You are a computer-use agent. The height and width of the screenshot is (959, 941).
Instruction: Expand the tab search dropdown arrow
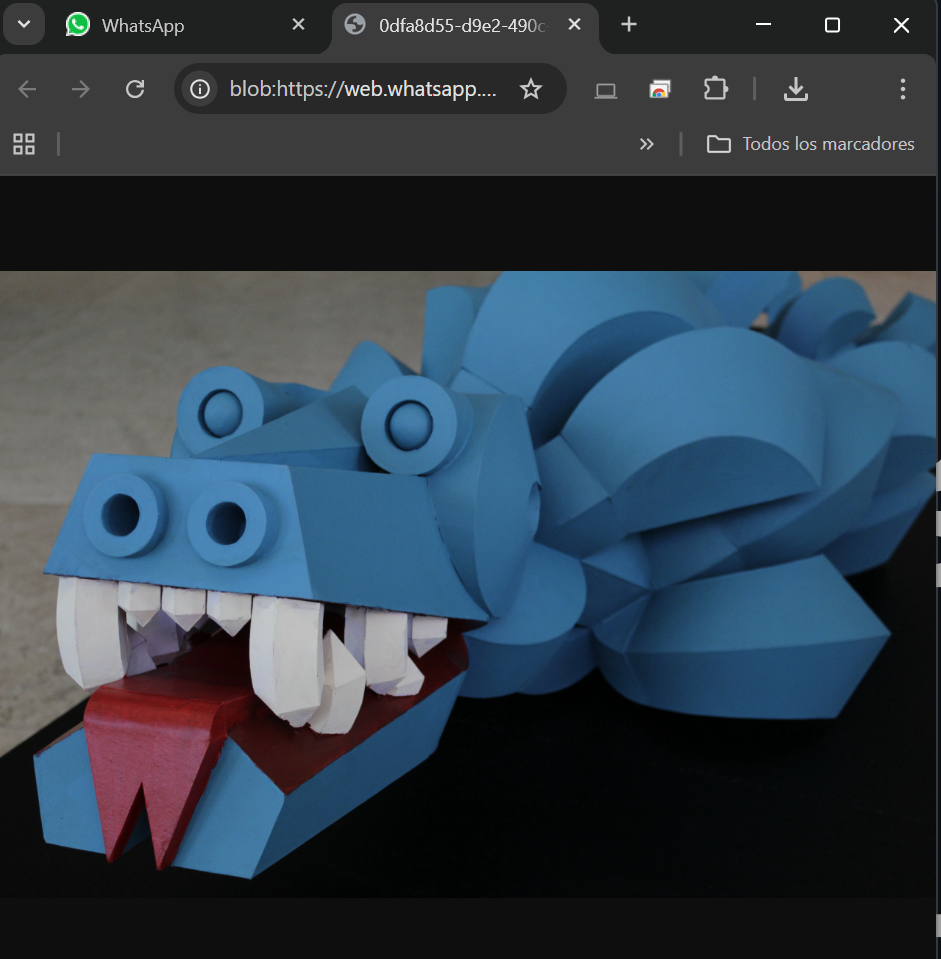(x=24, y=25)
